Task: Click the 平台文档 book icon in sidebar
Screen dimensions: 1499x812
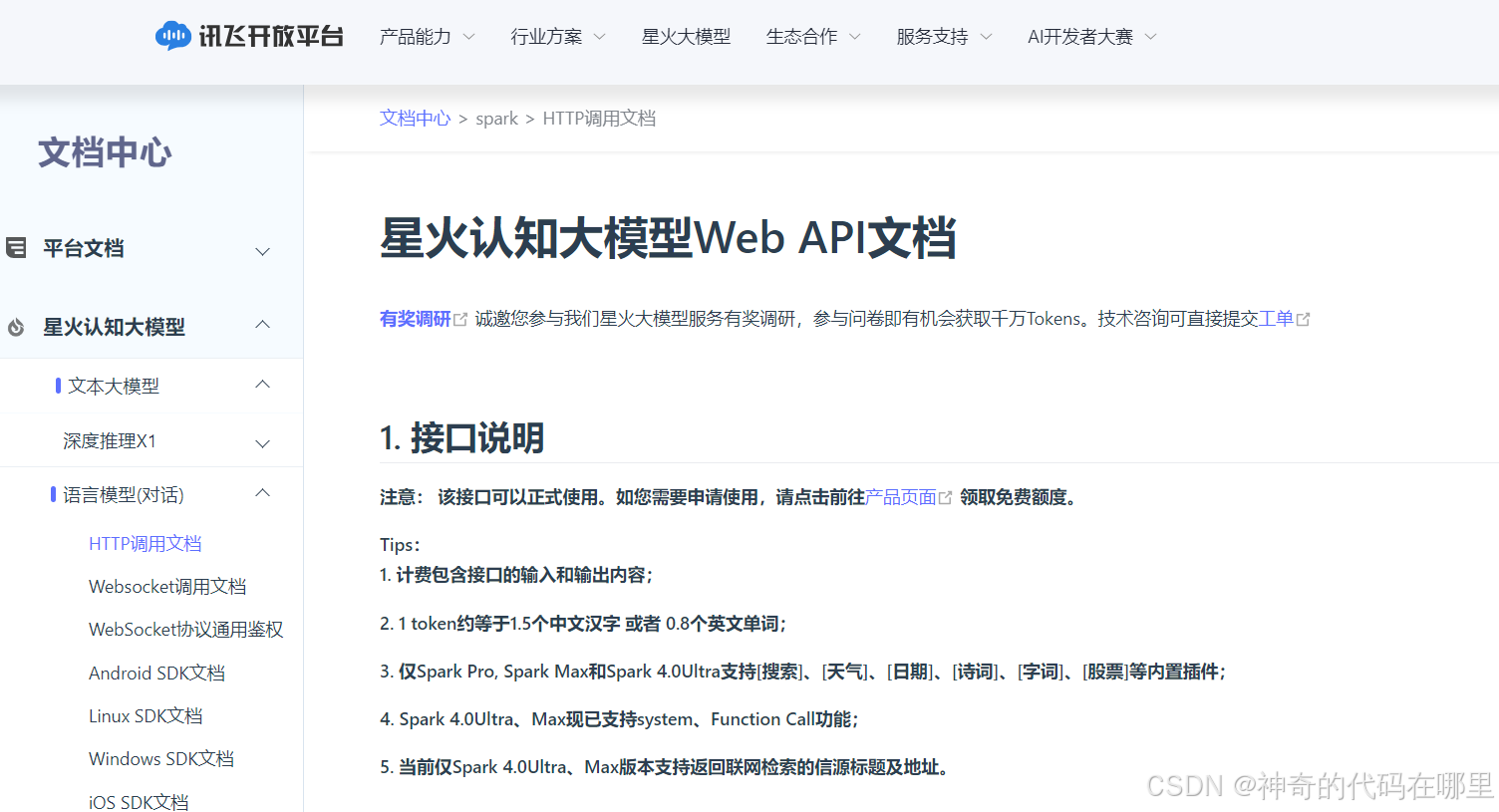Action: tap(16, 247)
